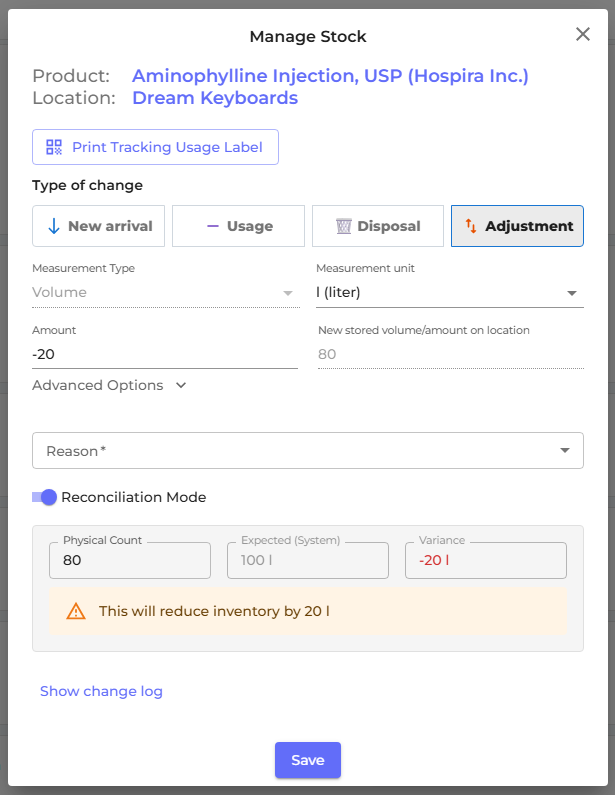Screen dimensions: 615x795
Task: Click the Amount input field
Action: coord(164,354)
